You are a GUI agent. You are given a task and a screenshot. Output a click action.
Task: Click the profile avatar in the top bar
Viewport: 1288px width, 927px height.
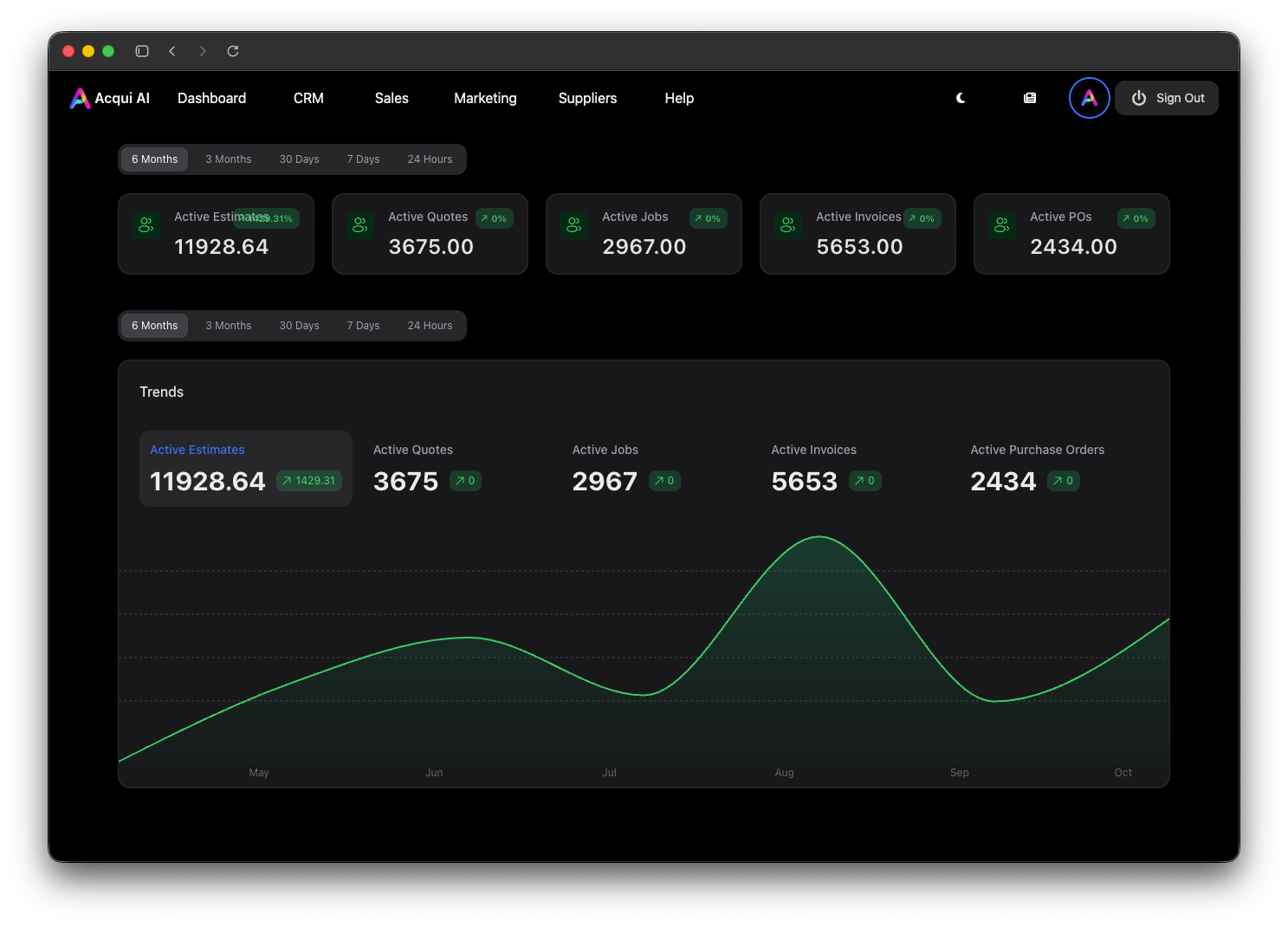1089,98
